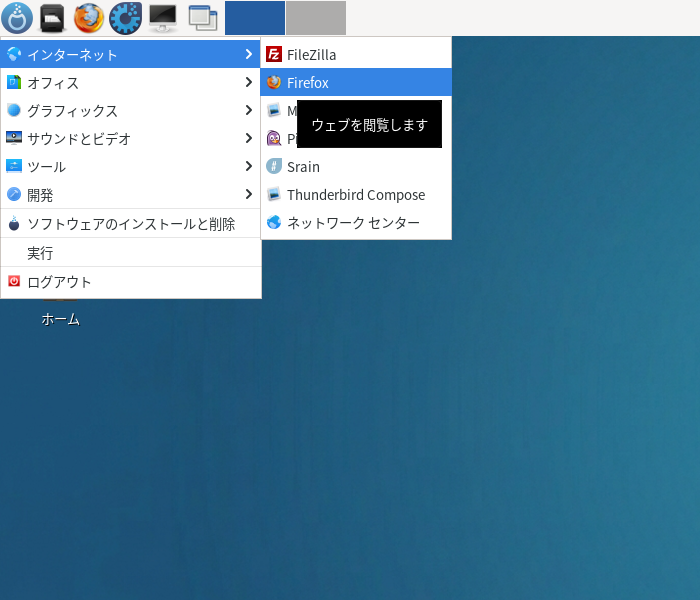Screen dimensions: 700x600
Task: Click the グラフィックス blue sphere icon
Action: [14, 110]
